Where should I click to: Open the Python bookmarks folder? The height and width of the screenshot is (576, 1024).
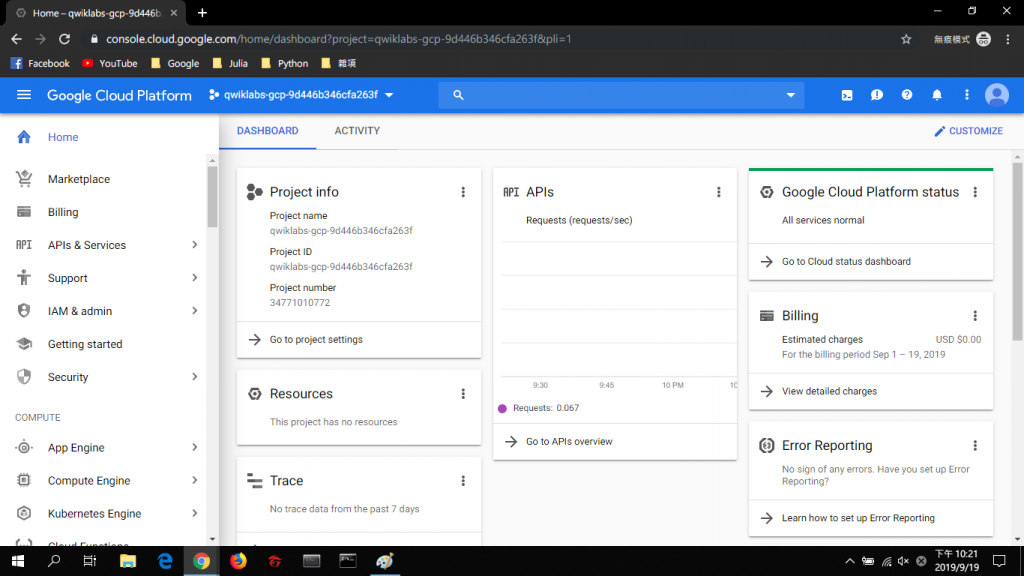pyautogui.click(x=285, y=63)
